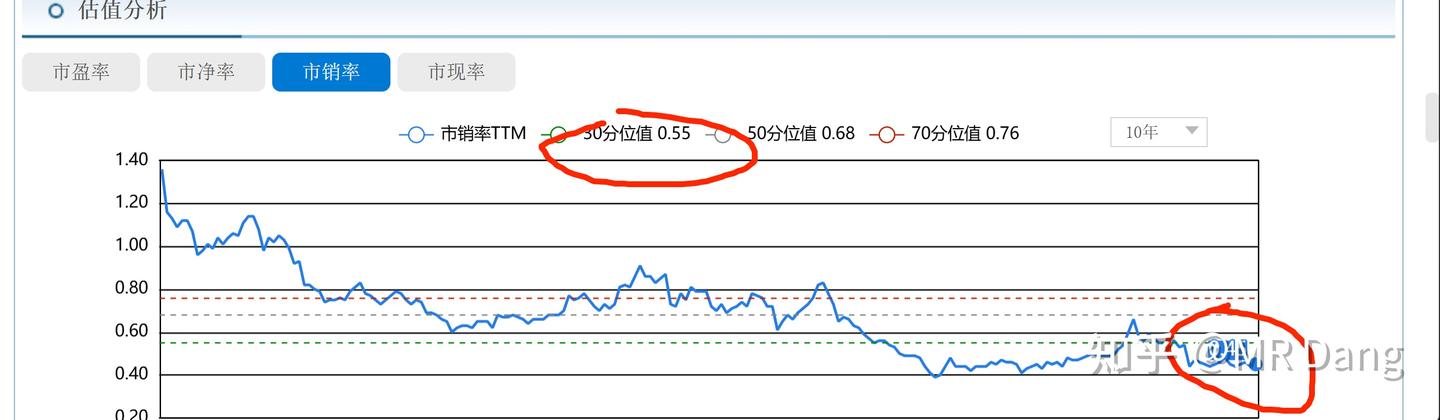The height and width of the screenshot is (420, 1440).
Task: Click the circle bullet icon beside 估值分析
Action: (x=56, y=11)
